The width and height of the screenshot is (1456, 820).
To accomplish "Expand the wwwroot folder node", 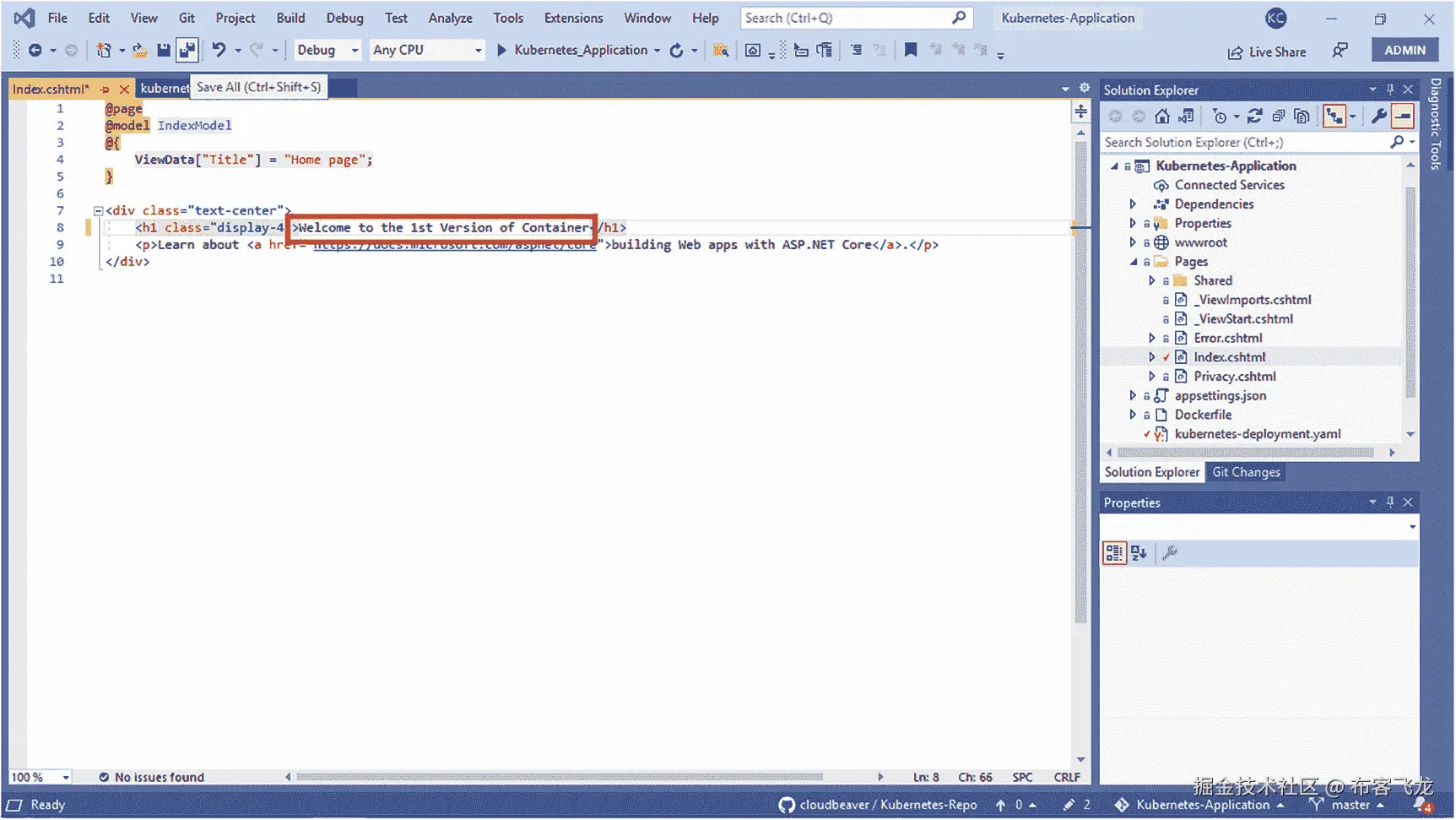I will (x=1133, y=243).
